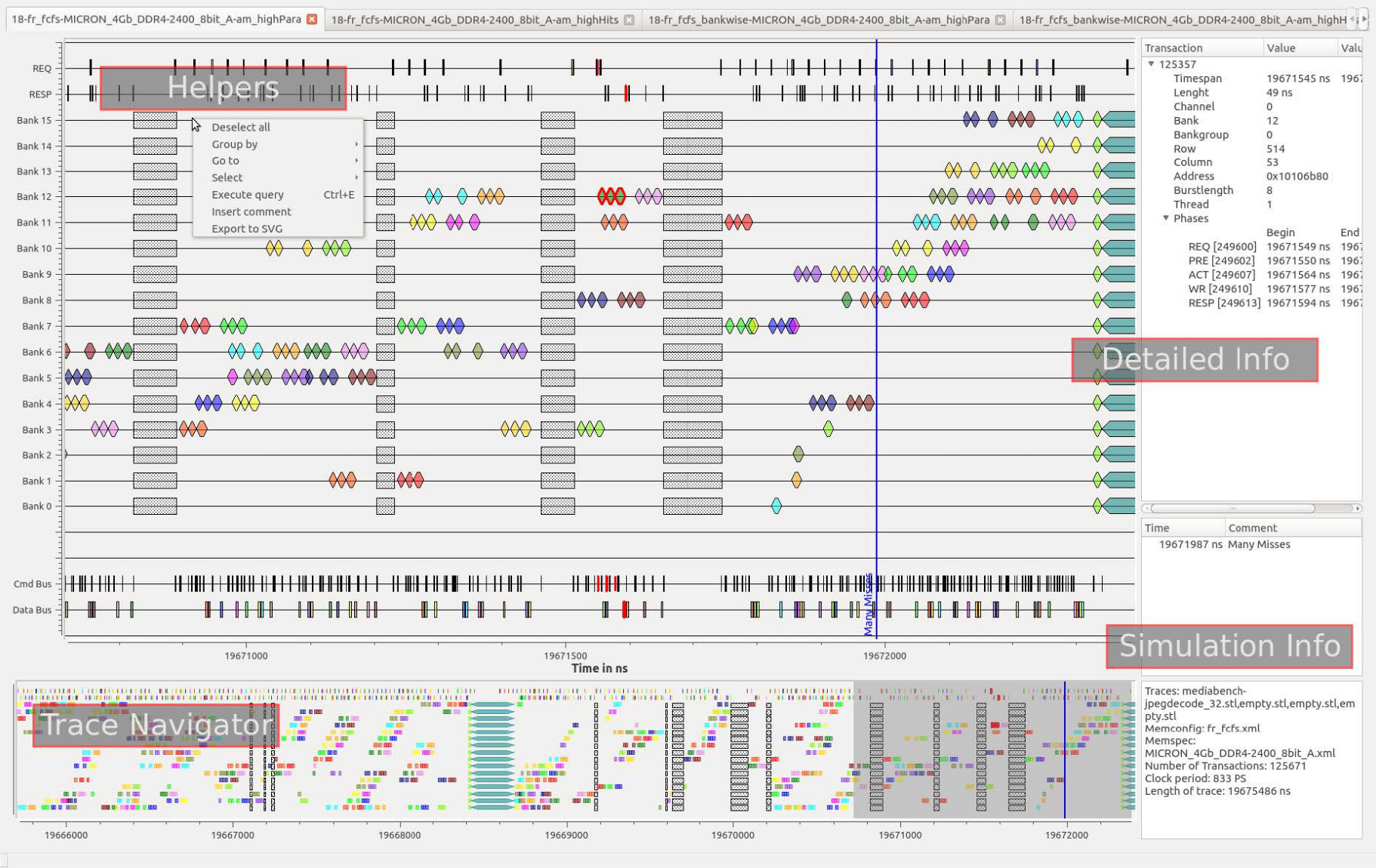This screenshot has height=868, width=1376.
Task: Collapse transaction 125357 in Detailed Info
Action: tap(1151, 64)
